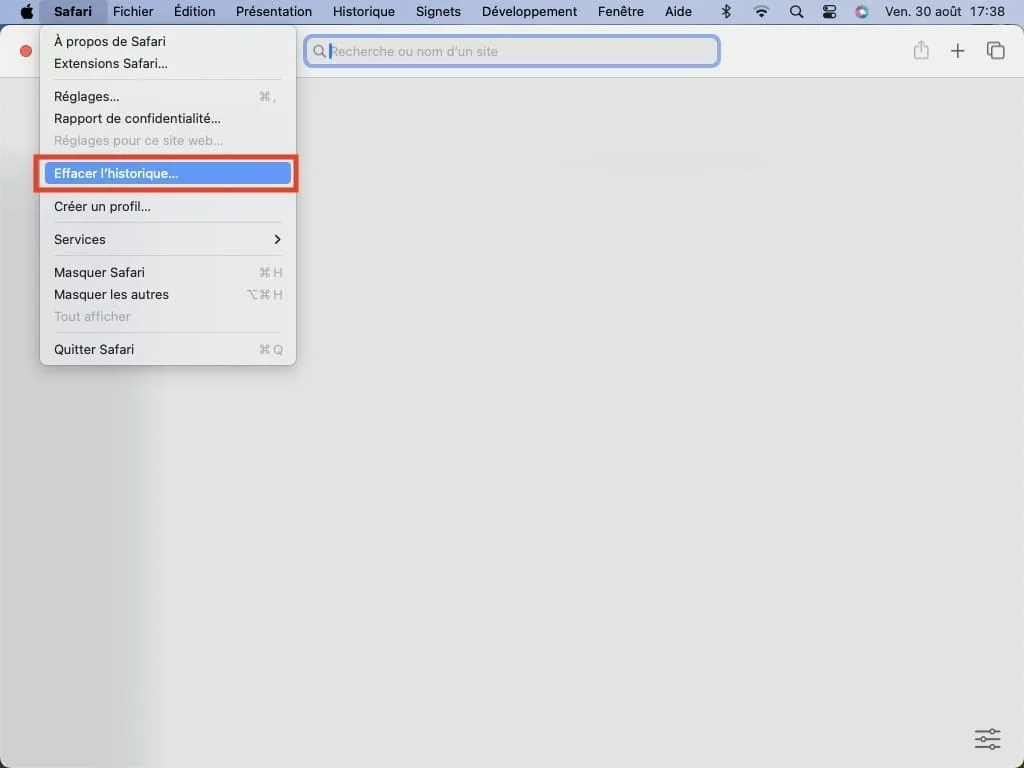
Task: Open the Historique menu
Action: [363, 12]
